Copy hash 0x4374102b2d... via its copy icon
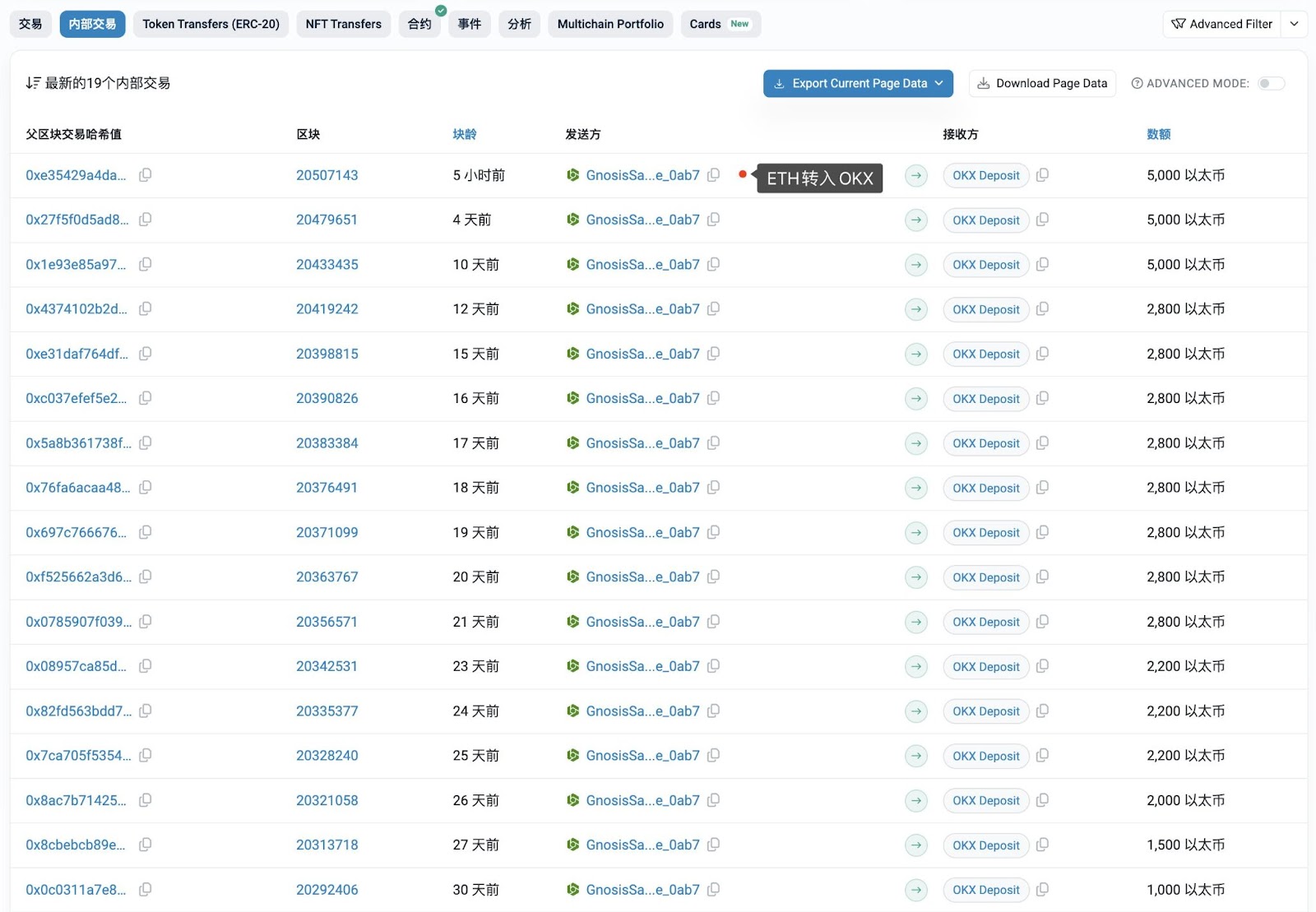 coord(146,308)
